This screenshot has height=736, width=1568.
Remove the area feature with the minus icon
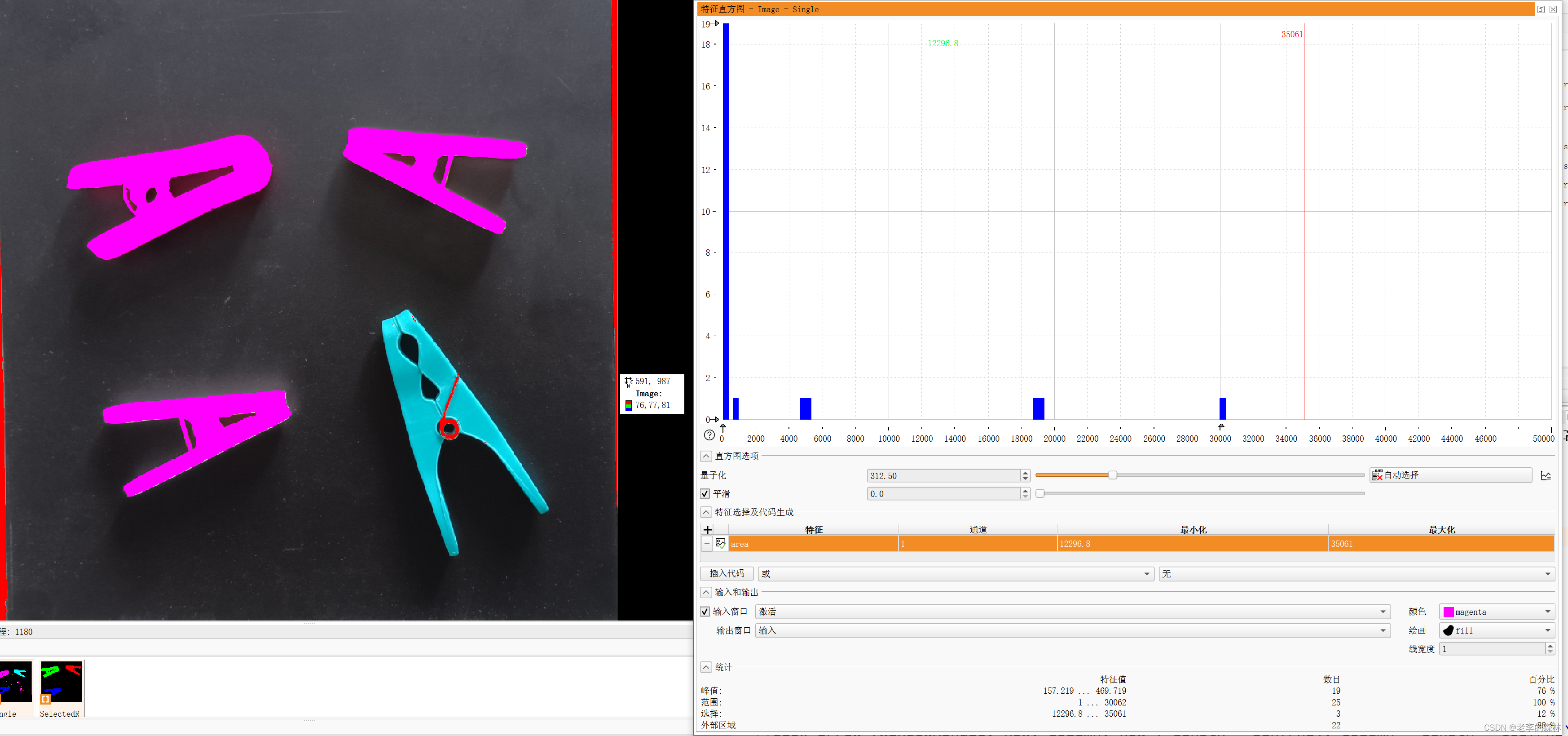[707, 544]
